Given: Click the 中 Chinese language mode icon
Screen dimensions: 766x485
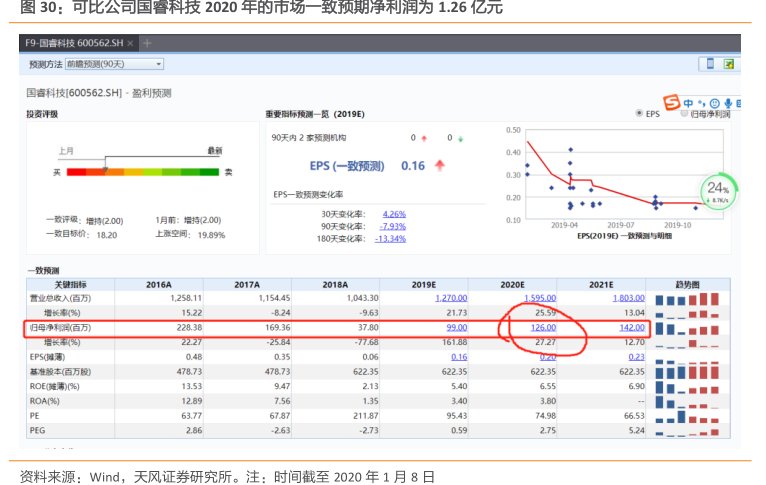Looking at the screenshot, I should tap(689, 103).
